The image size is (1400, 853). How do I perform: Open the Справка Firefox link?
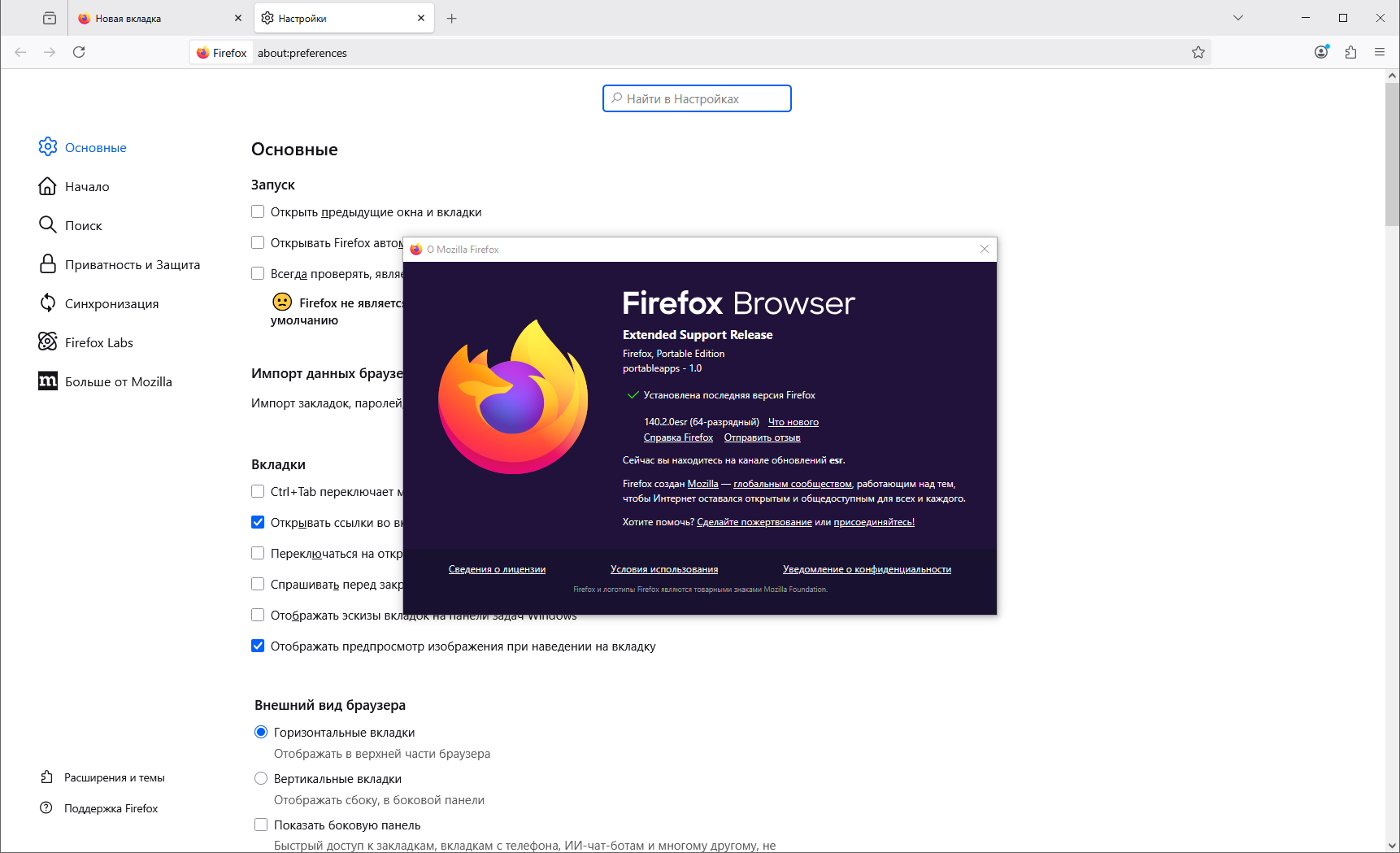point(678,437)
